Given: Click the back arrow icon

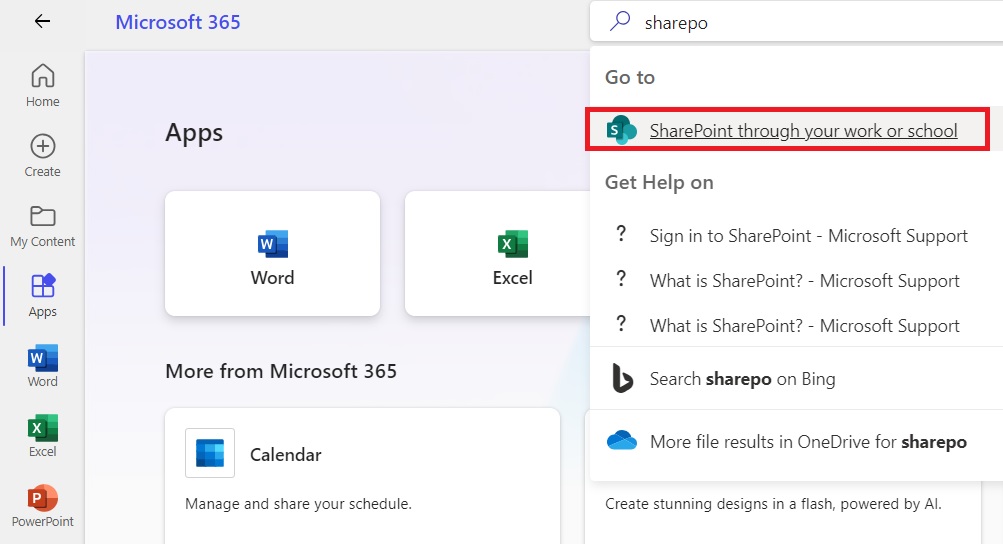Looking at the screenshot, I should (42, 21).
